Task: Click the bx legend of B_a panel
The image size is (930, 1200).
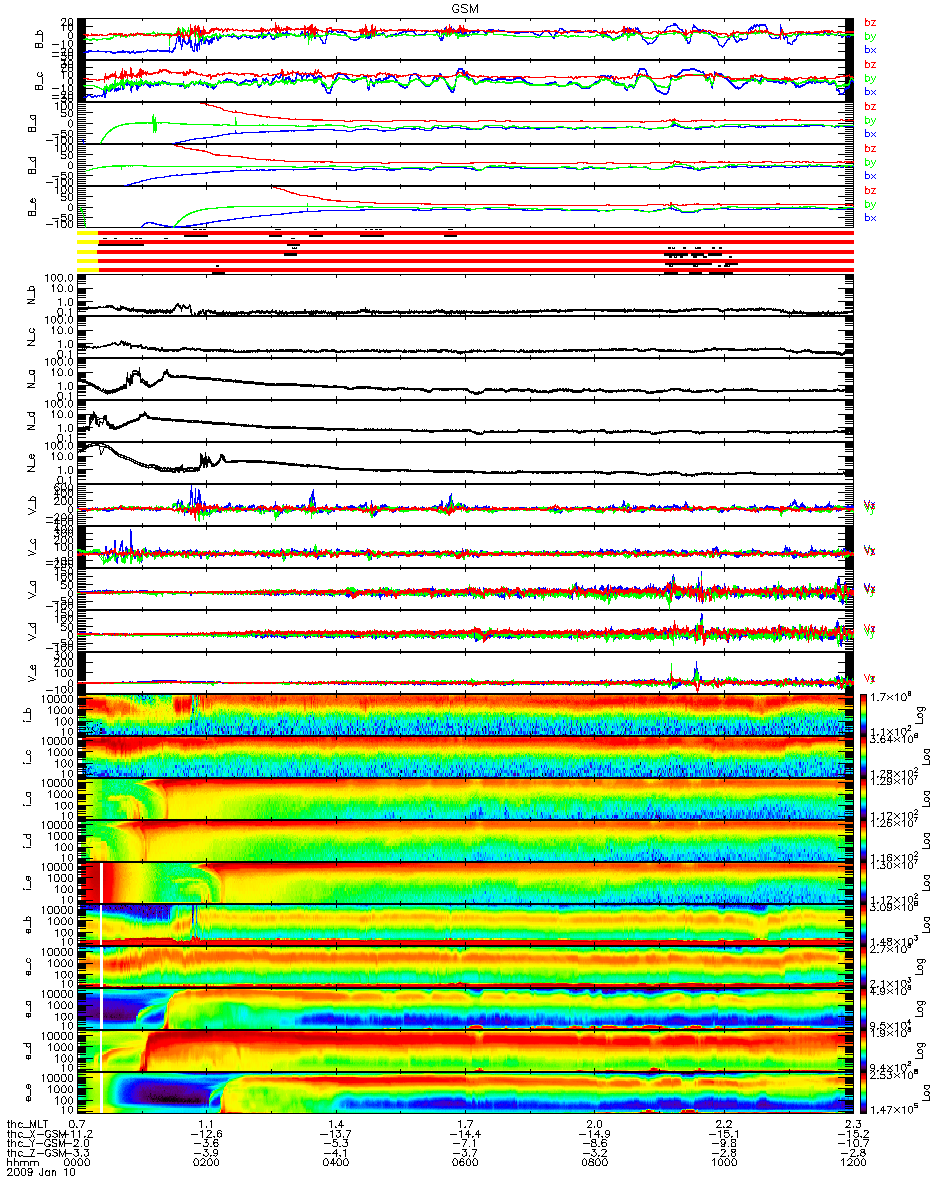Action: [869, 134]
